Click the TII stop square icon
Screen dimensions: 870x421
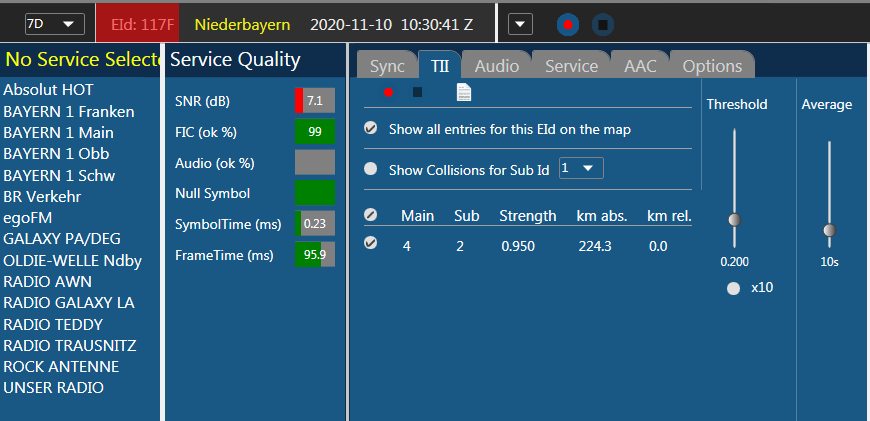coord(418,92)
